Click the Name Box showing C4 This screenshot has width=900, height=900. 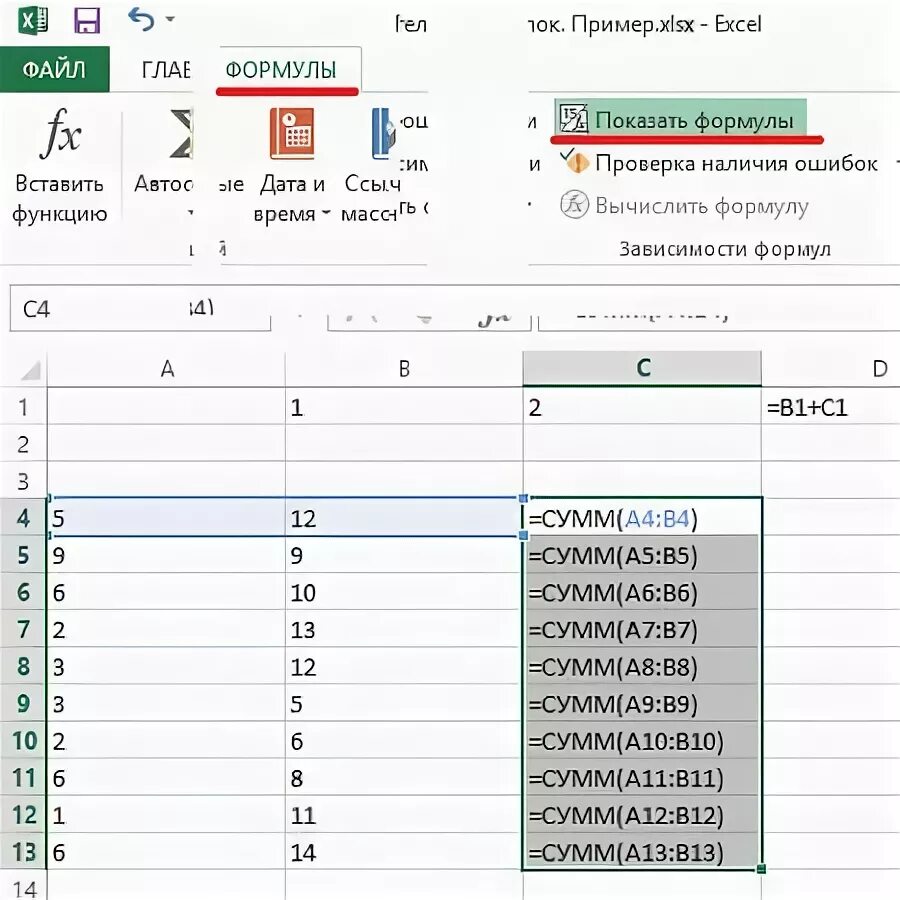pyautogui.click(x=140, y=309)
